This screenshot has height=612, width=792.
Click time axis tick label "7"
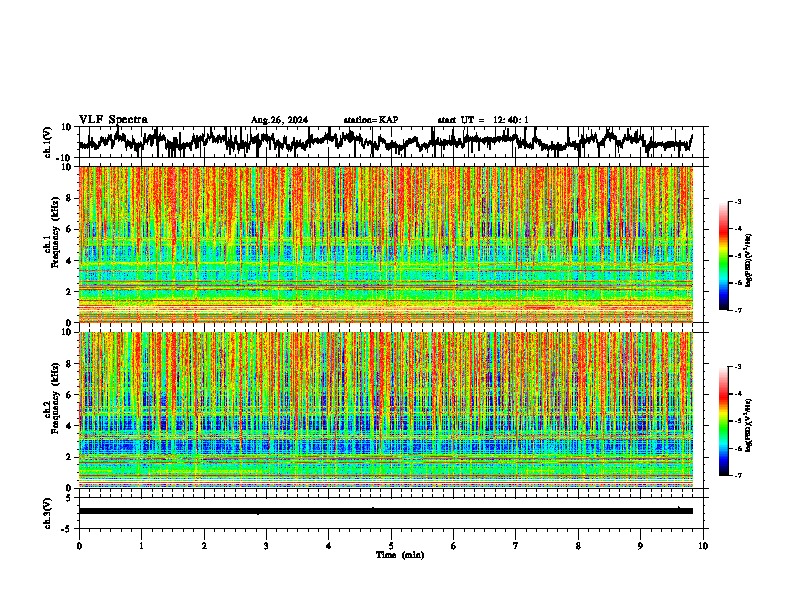coord(516,546)
